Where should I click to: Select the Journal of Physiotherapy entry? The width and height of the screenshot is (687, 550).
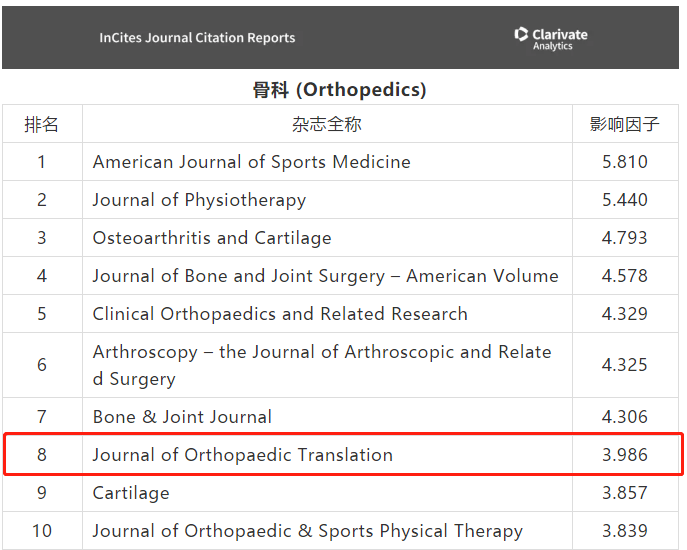pos(199,200)
